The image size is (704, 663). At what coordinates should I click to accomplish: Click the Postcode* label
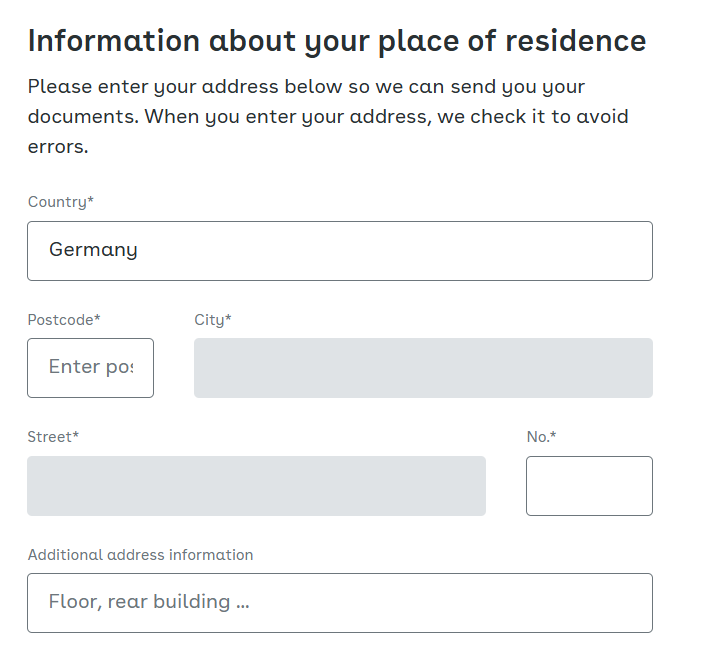click(64, 320)
